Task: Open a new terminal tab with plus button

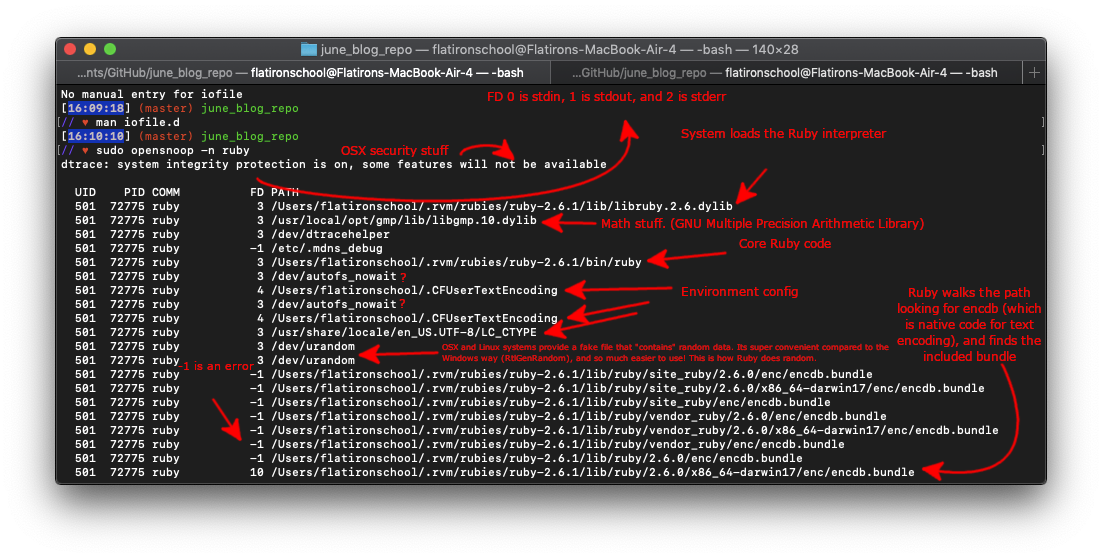Action: coord(1034,73)
